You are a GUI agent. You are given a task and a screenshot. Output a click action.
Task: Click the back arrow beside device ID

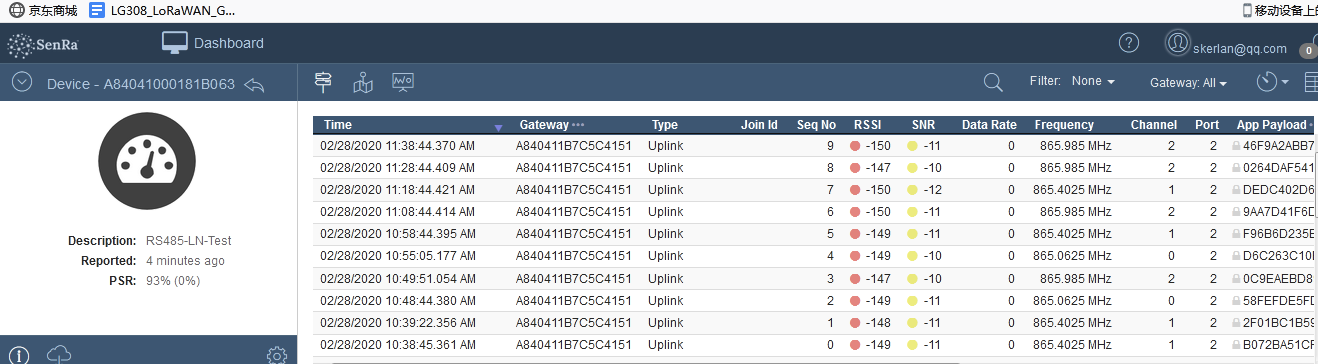[254, 84]
